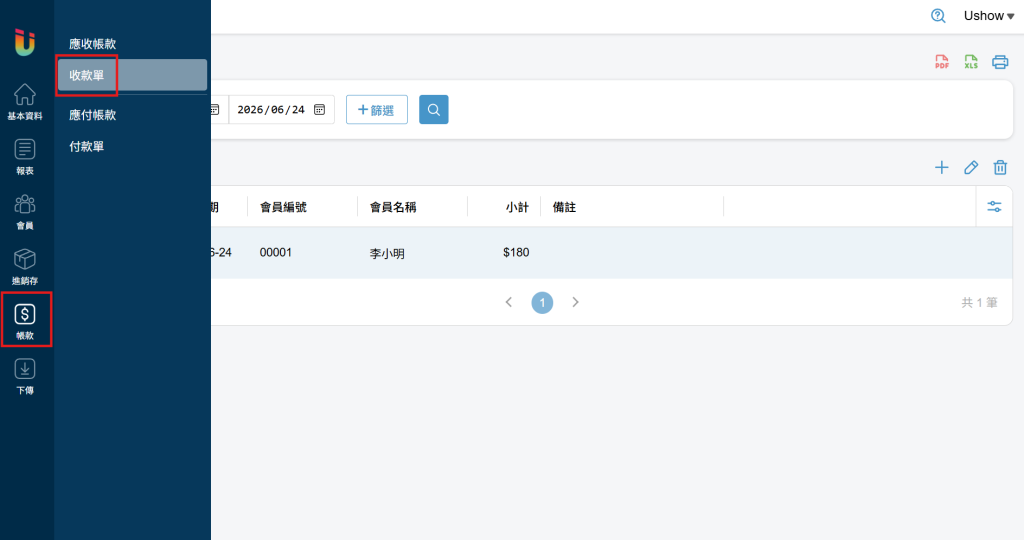Image resolution: width=1024 pixels, height=540 pixels.
Task: Select page 1 in pagination
Action: pos(542,302)
